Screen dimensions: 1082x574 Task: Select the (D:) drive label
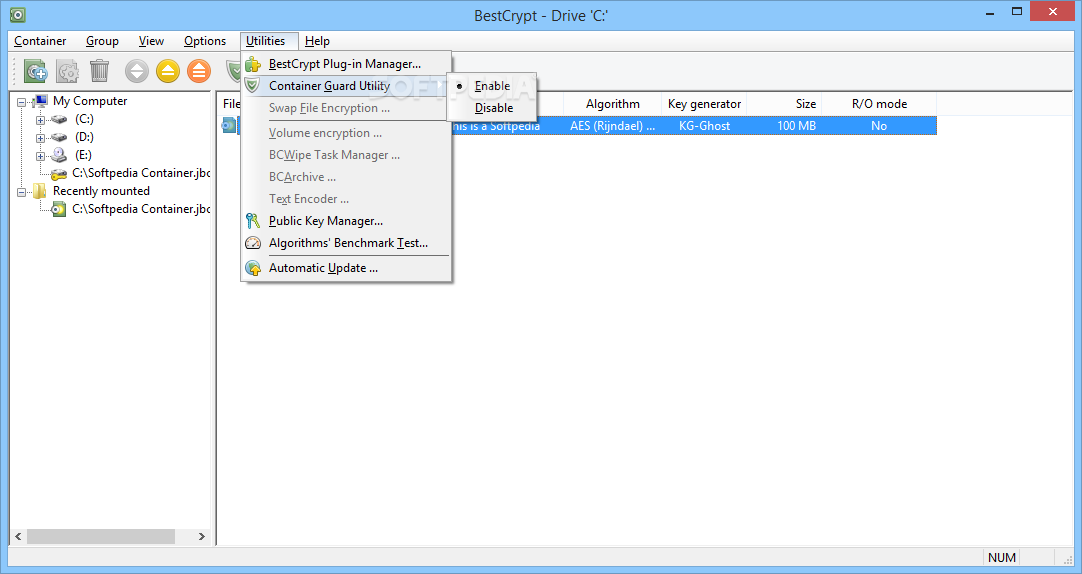tap(84, 137)
